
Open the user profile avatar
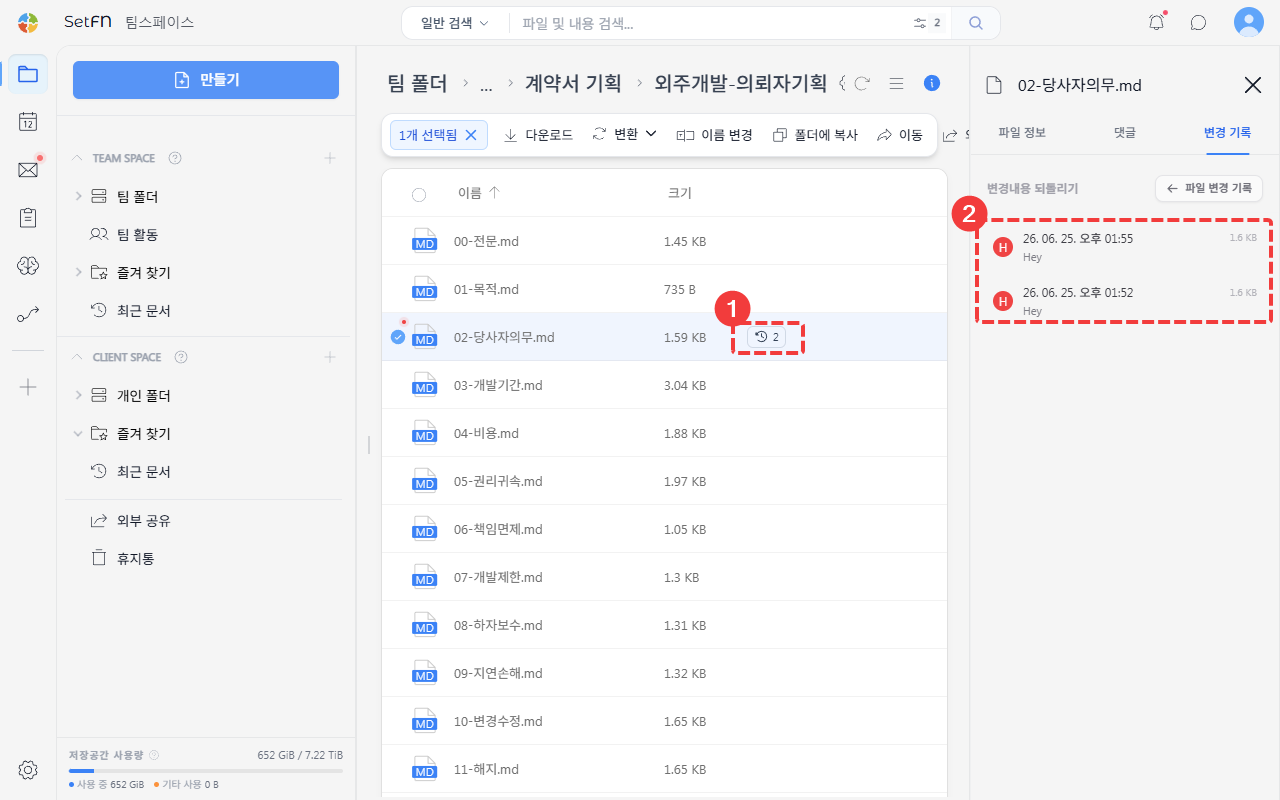tap(1249, 22)
